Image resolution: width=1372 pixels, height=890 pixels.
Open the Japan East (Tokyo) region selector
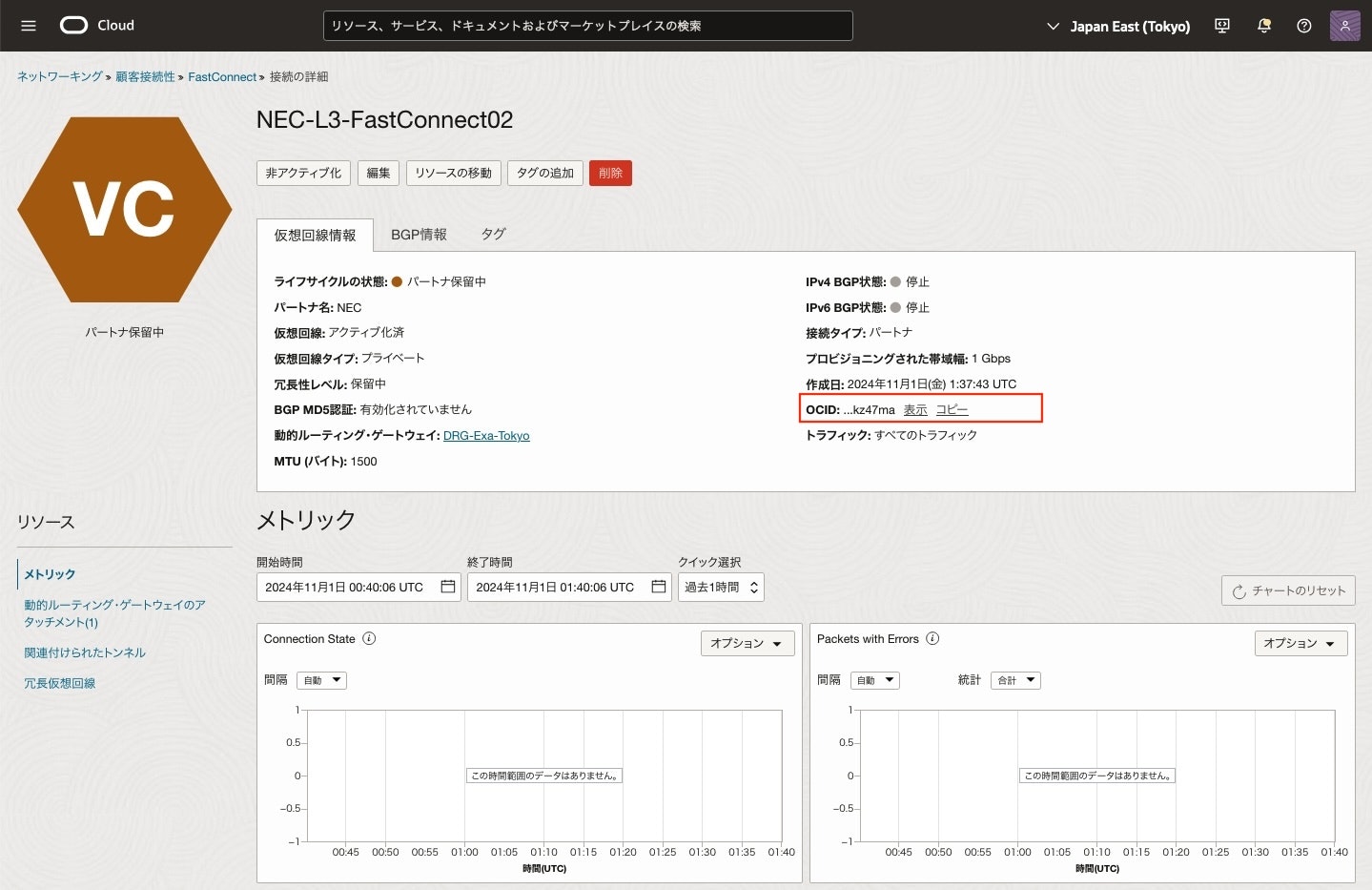click(x=1118, y=26)
